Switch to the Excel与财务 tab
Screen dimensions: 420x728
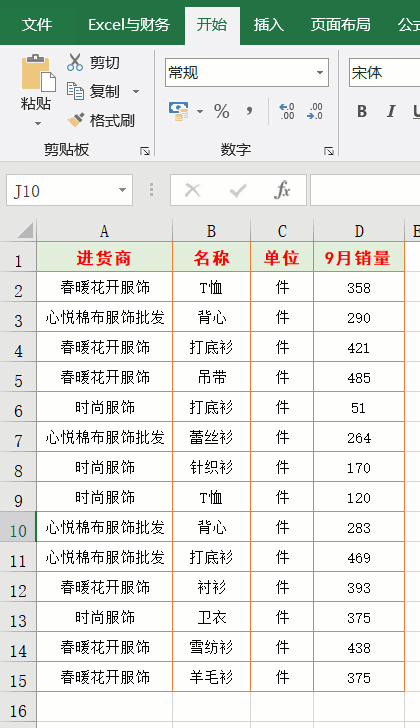[x=129, y=25]
